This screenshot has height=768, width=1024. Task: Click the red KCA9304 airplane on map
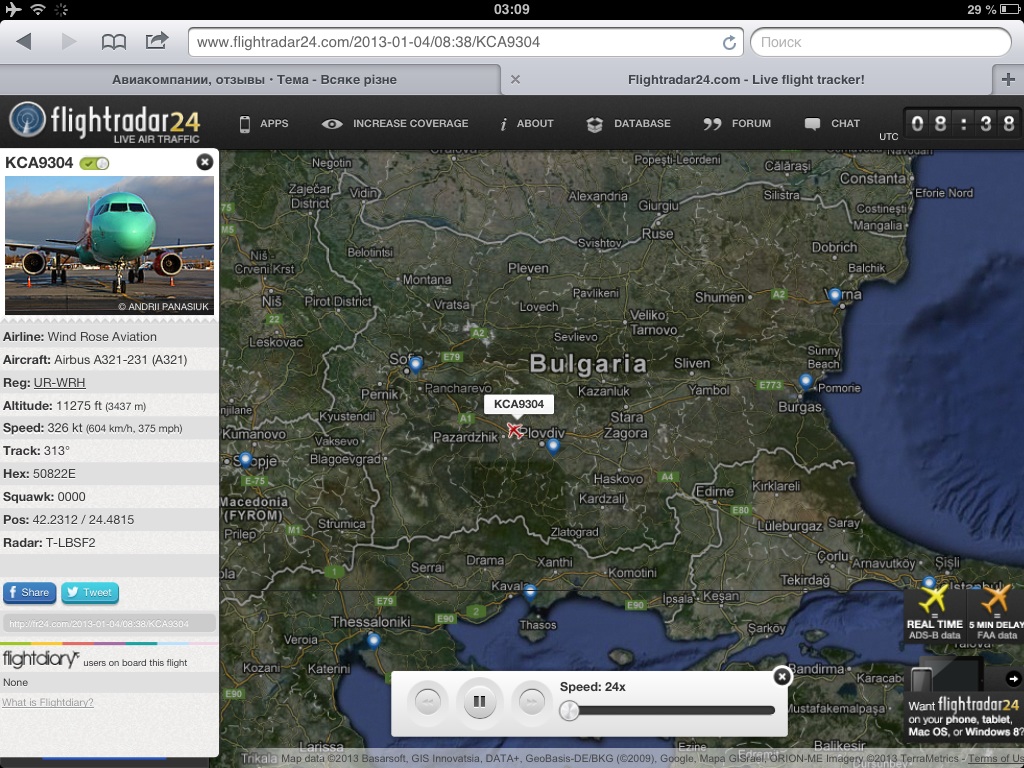515,430
